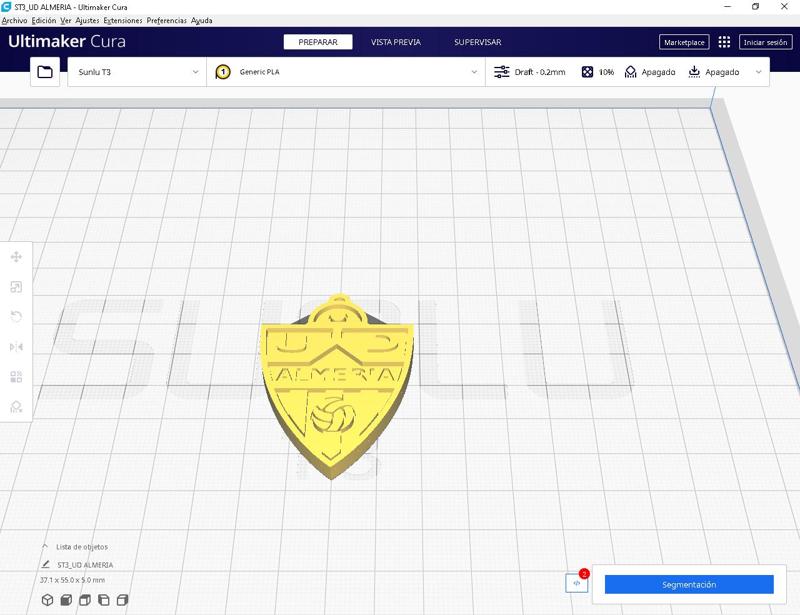Click the adhesion Apagado icon
Screen dimensions: 800x615
click(x=694, y=72)
